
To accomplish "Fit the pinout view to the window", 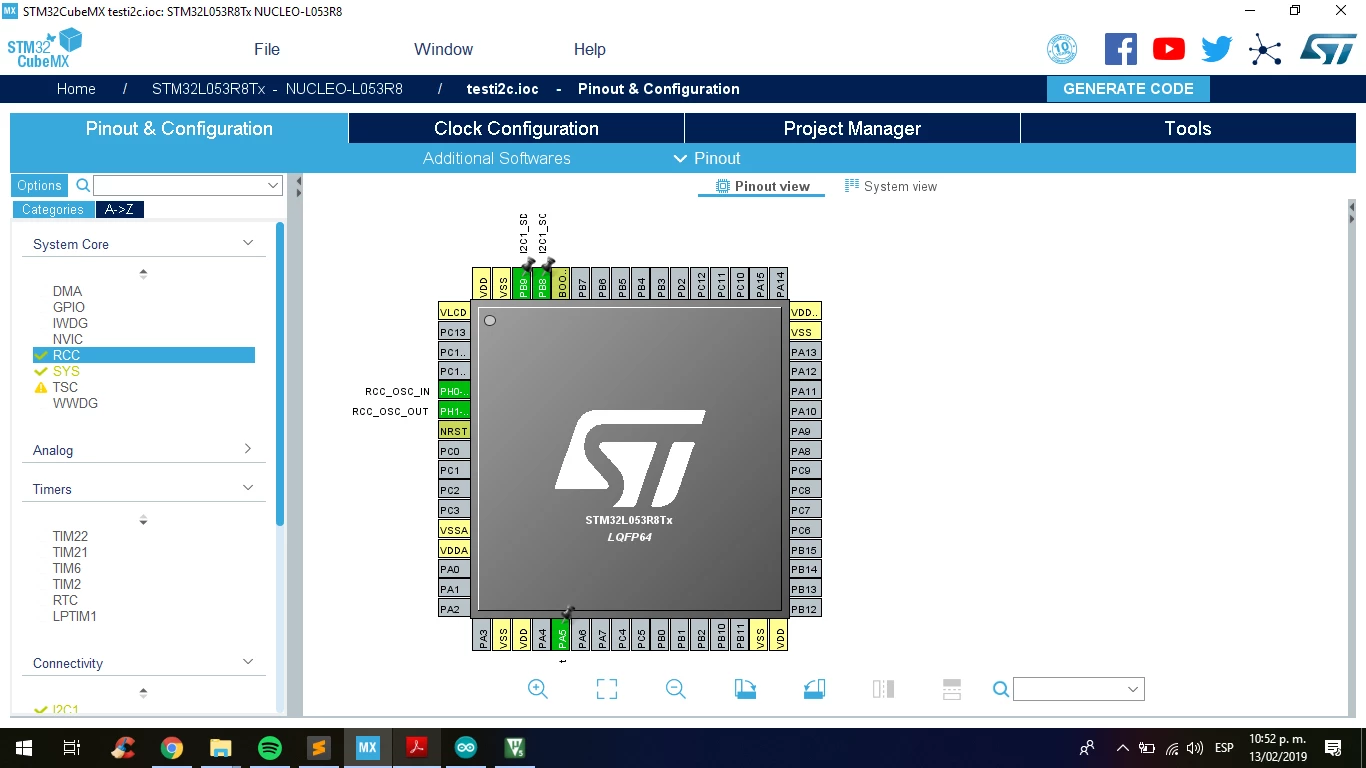I will [x=607, y=688].
